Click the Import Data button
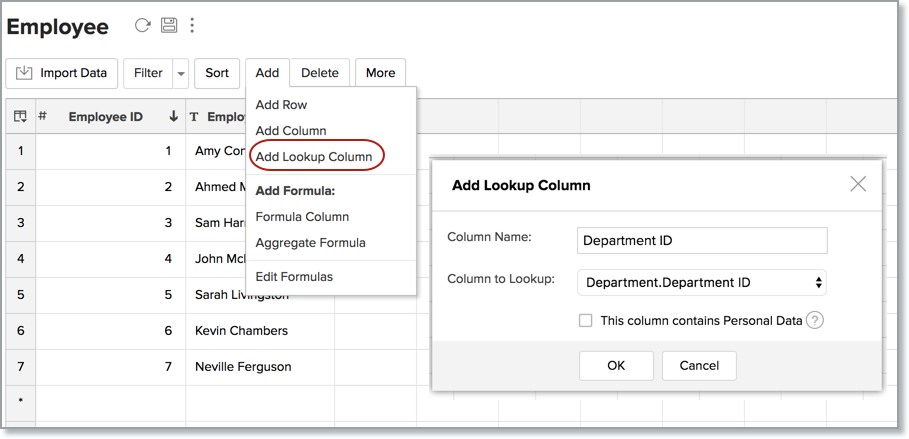This screenshot has width=909, height=439. click(x=62, y=73)
